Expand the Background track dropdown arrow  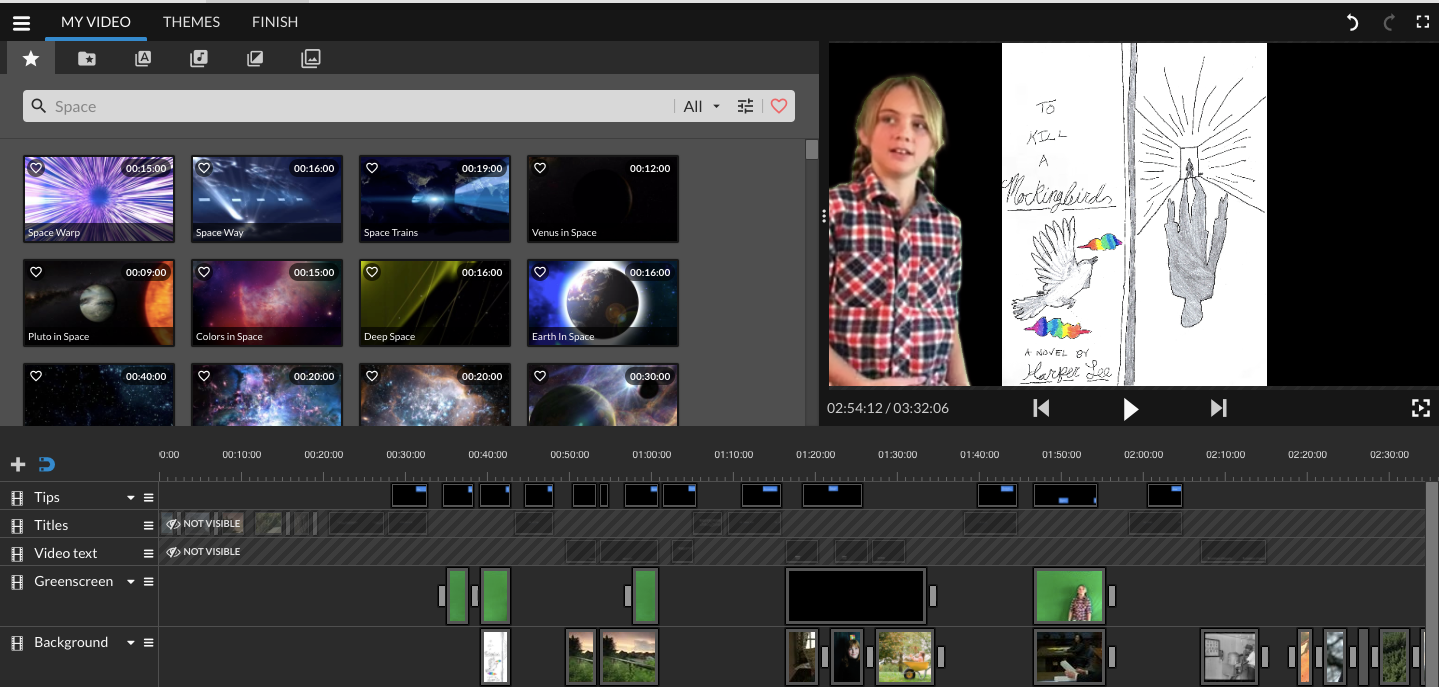130,643
